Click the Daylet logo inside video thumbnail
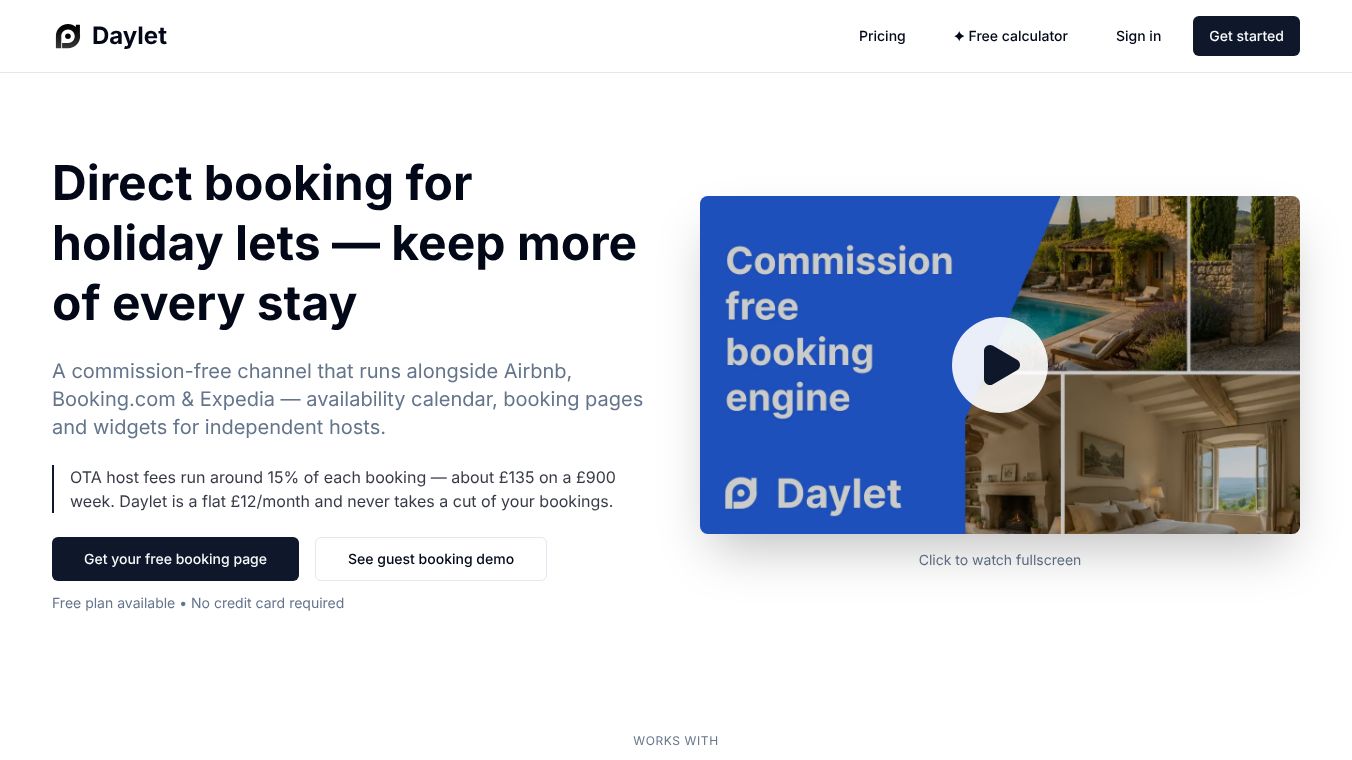This screenshot has width=1352, height=760. coord(813,494)
